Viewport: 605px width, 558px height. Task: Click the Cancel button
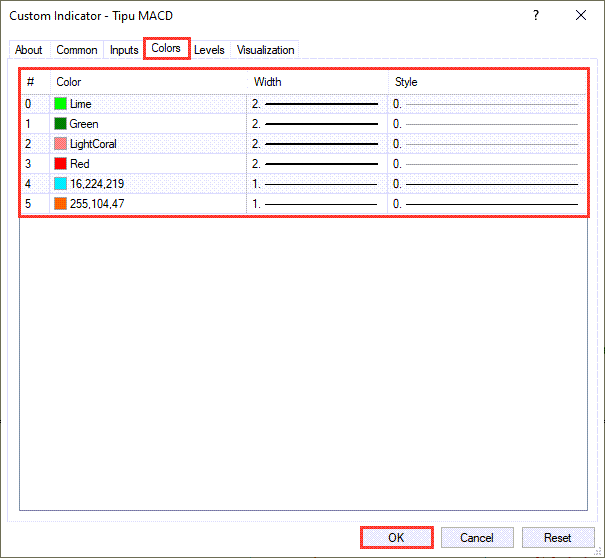point(477,538)
